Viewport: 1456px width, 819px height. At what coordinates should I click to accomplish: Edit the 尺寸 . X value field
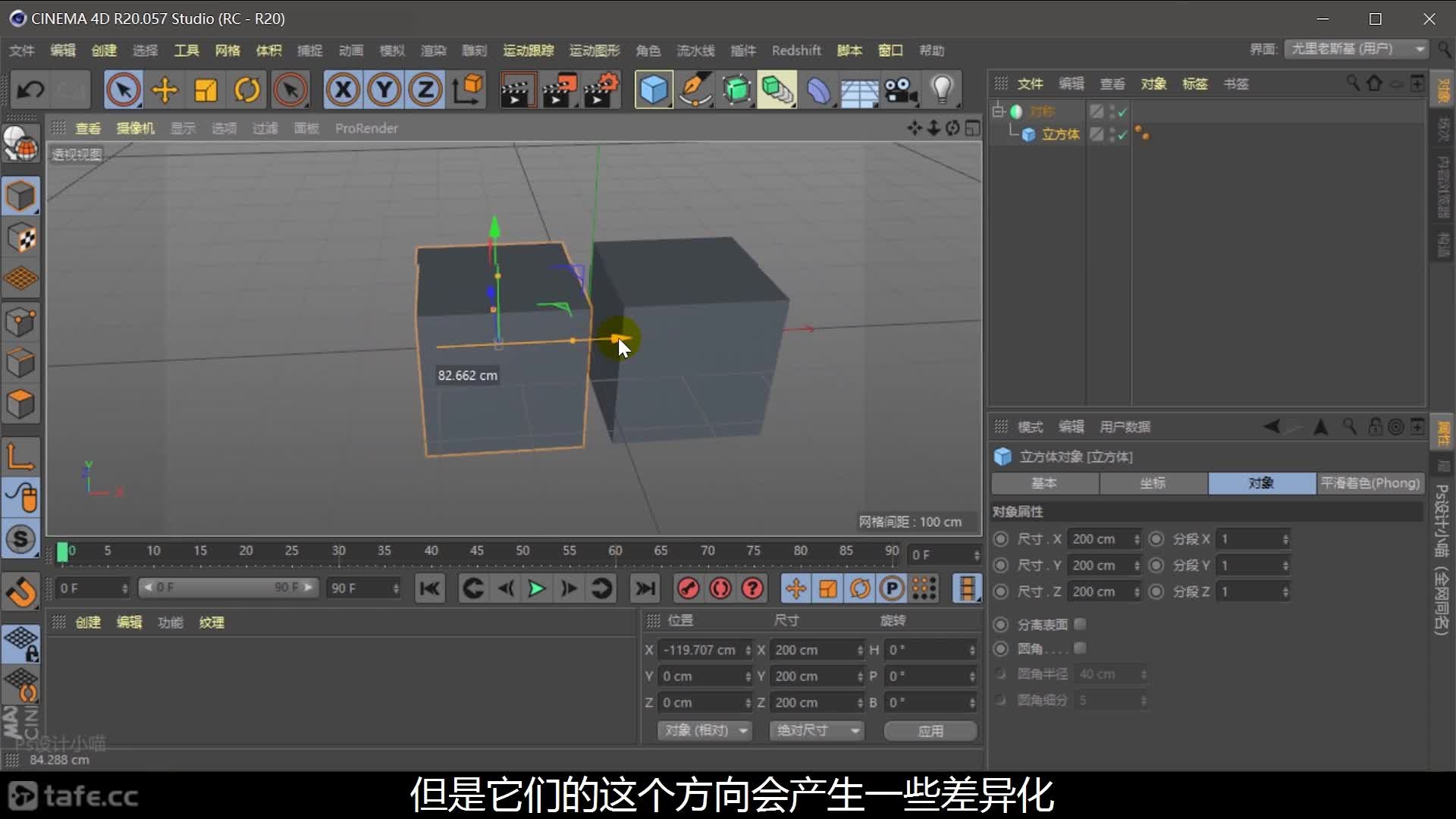point(1100,539)
